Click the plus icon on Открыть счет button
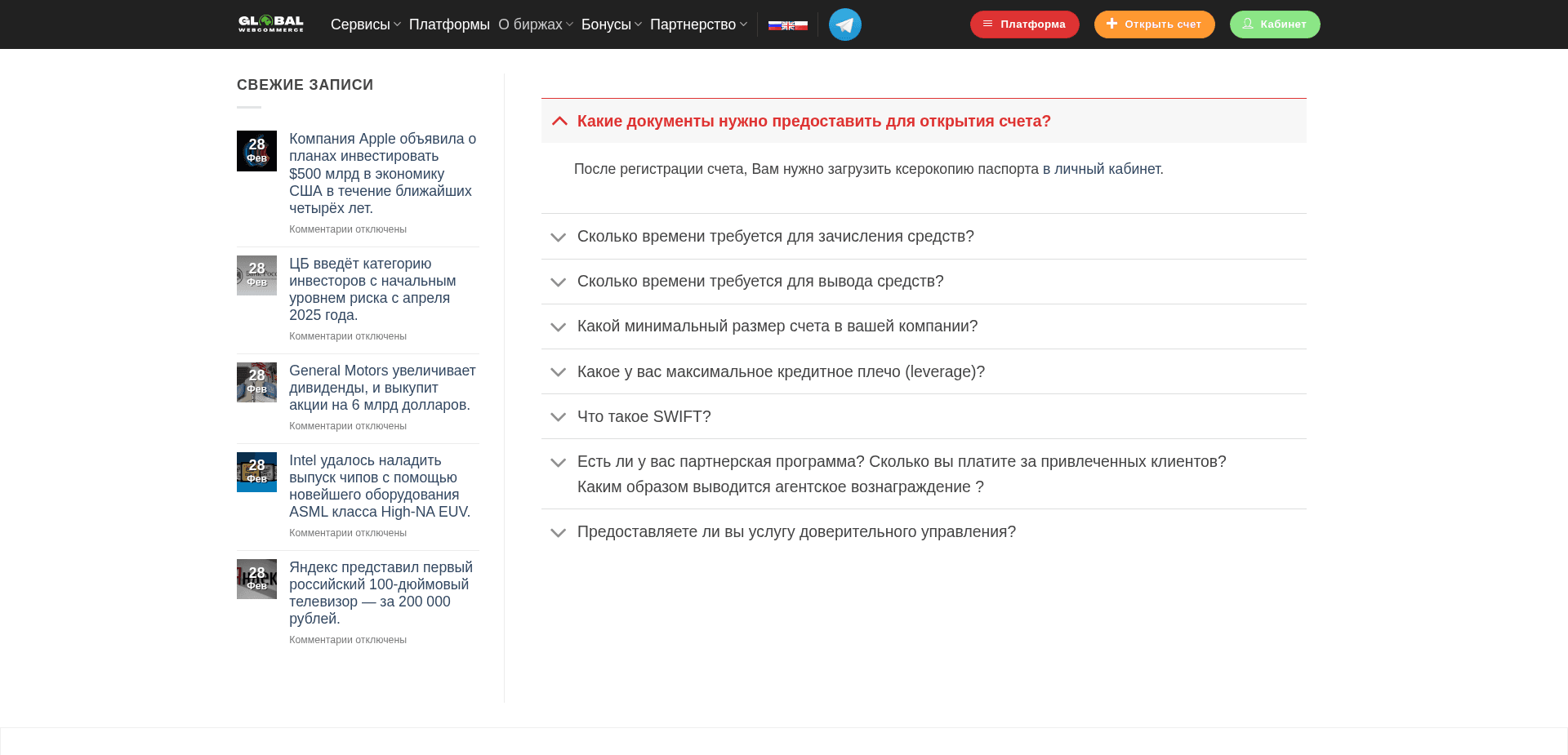 (1111, 24)
